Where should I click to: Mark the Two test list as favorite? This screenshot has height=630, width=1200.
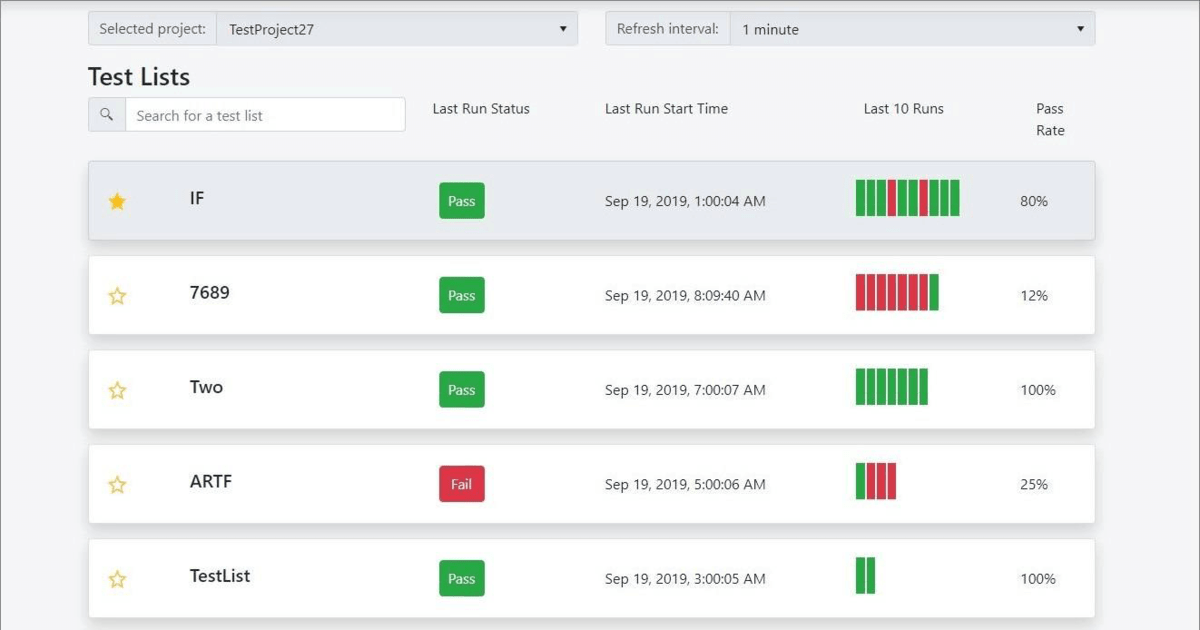click(x=117, y=390)
